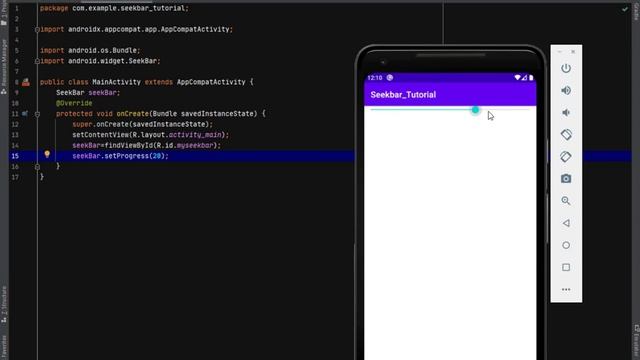
Task: Click the number 20 in setProgress
Action: (157, 156)
